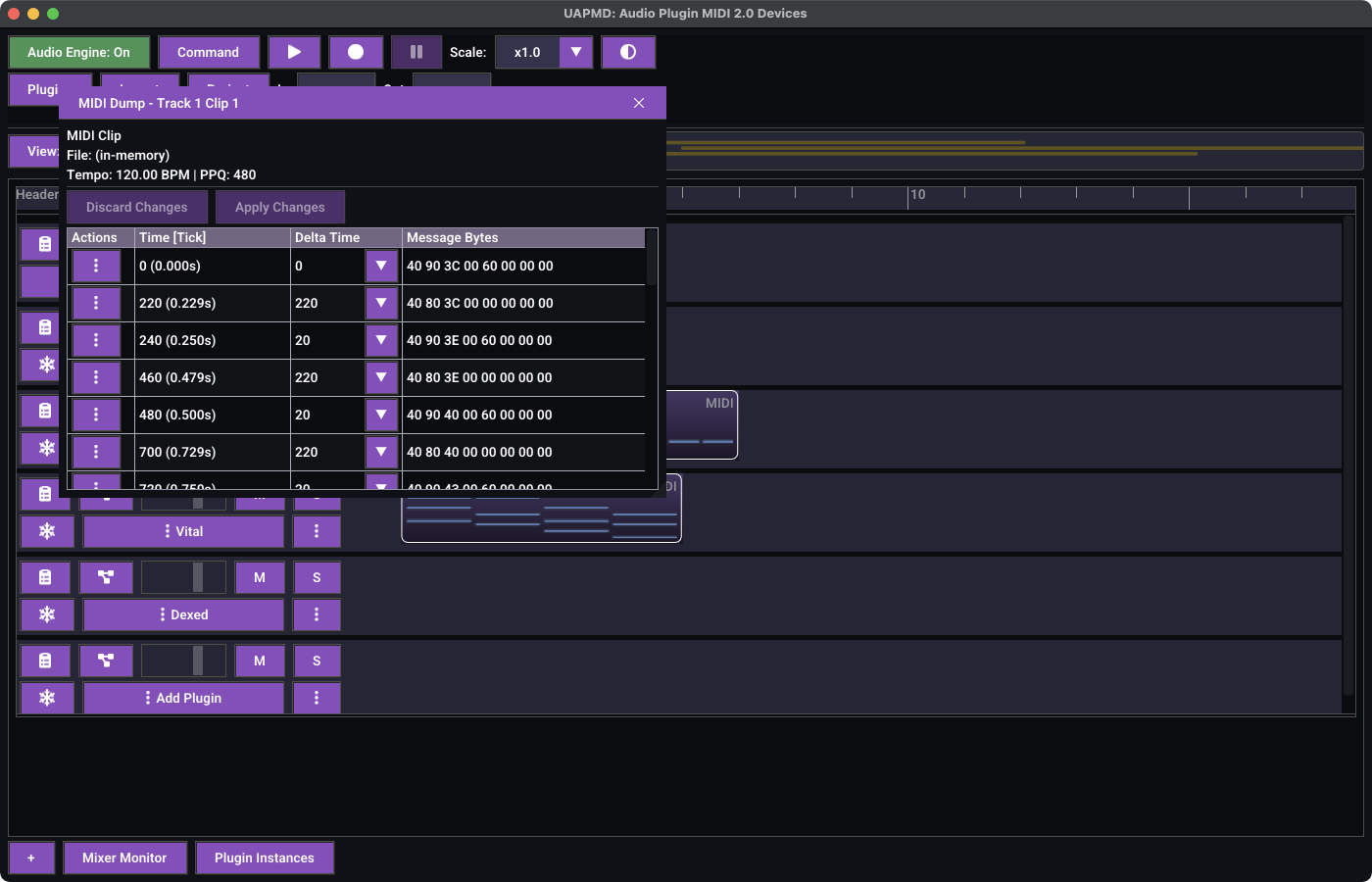The height and width of the screenshot is (882, 1372).
Task: Open actions for the tick 480 MIDI event
Action: (96, 415)
